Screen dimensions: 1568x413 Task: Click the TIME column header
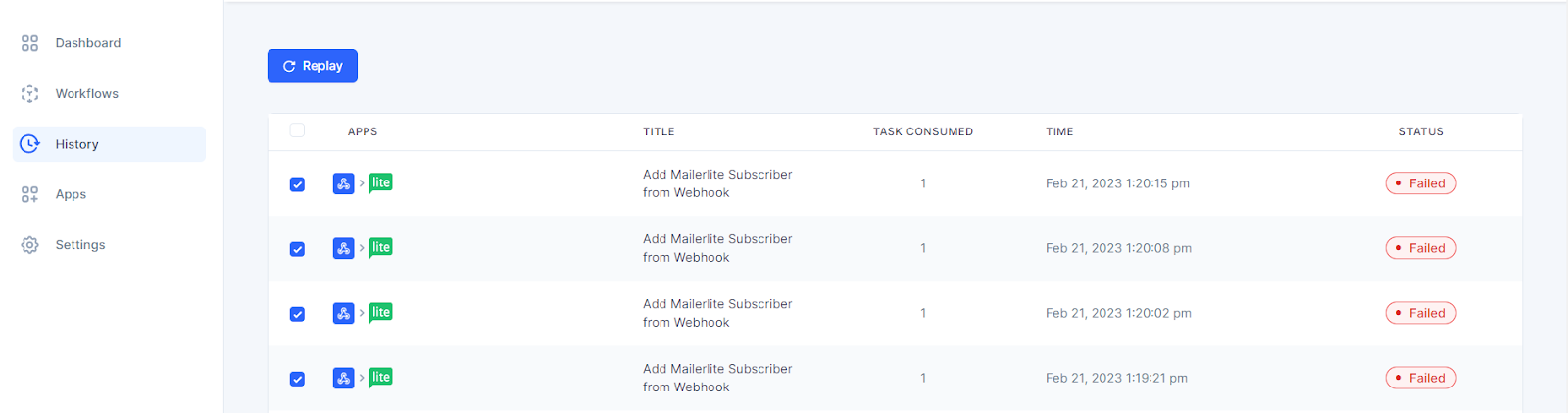1059,131
